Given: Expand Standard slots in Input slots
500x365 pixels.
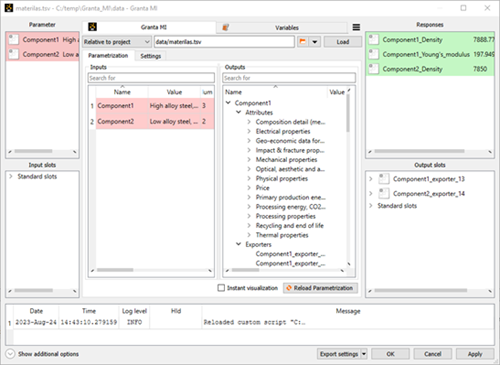Looking at the screenshot, I should 11,176.
